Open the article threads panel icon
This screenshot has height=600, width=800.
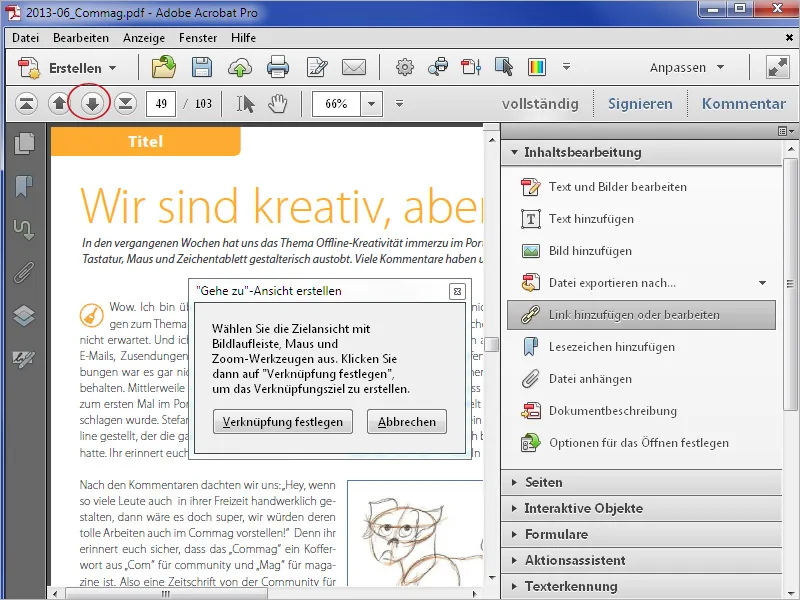24,229
